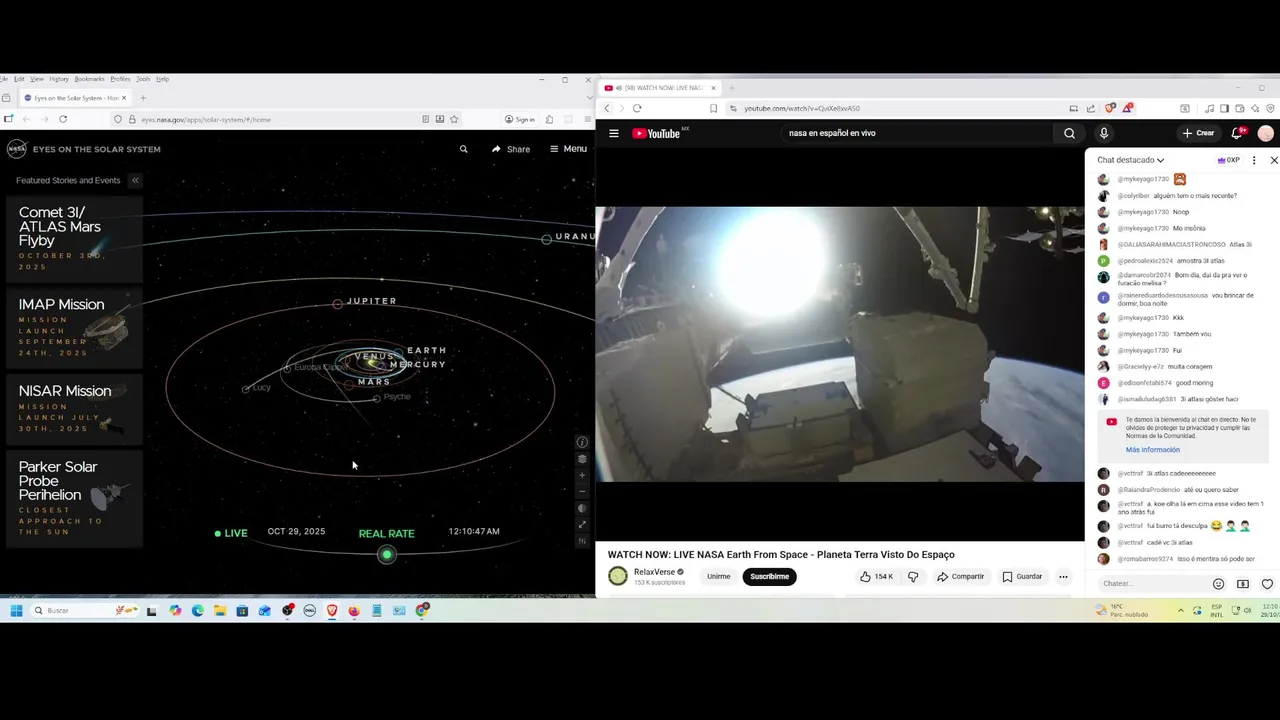
Task: Click the Suscribirme button
Action: click(x=770, y=576)
